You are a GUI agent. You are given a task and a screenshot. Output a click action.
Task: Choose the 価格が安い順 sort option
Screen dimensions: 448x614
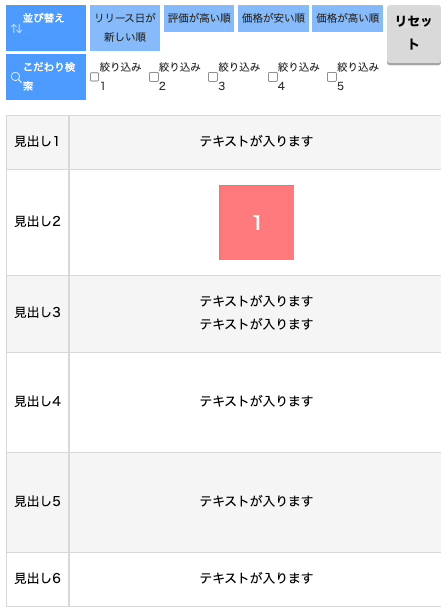tap(273, 18)
